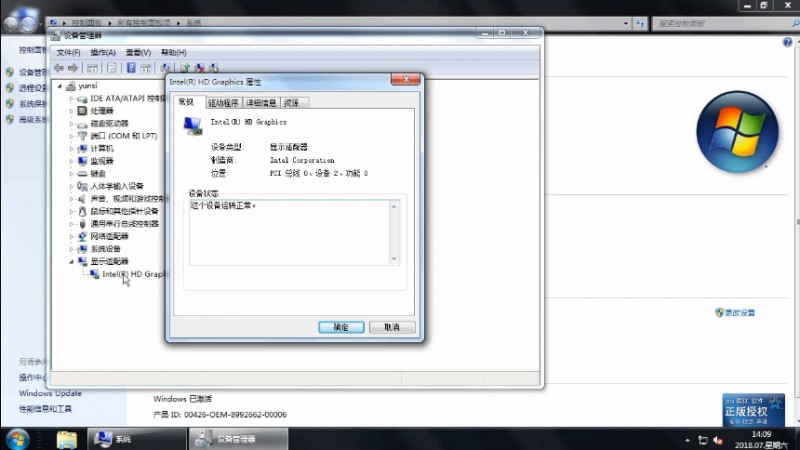The height and width of the screenshot is (450, 800).
Task: Click 确定 button in properties dialog
Action: (x=341, y=327)
